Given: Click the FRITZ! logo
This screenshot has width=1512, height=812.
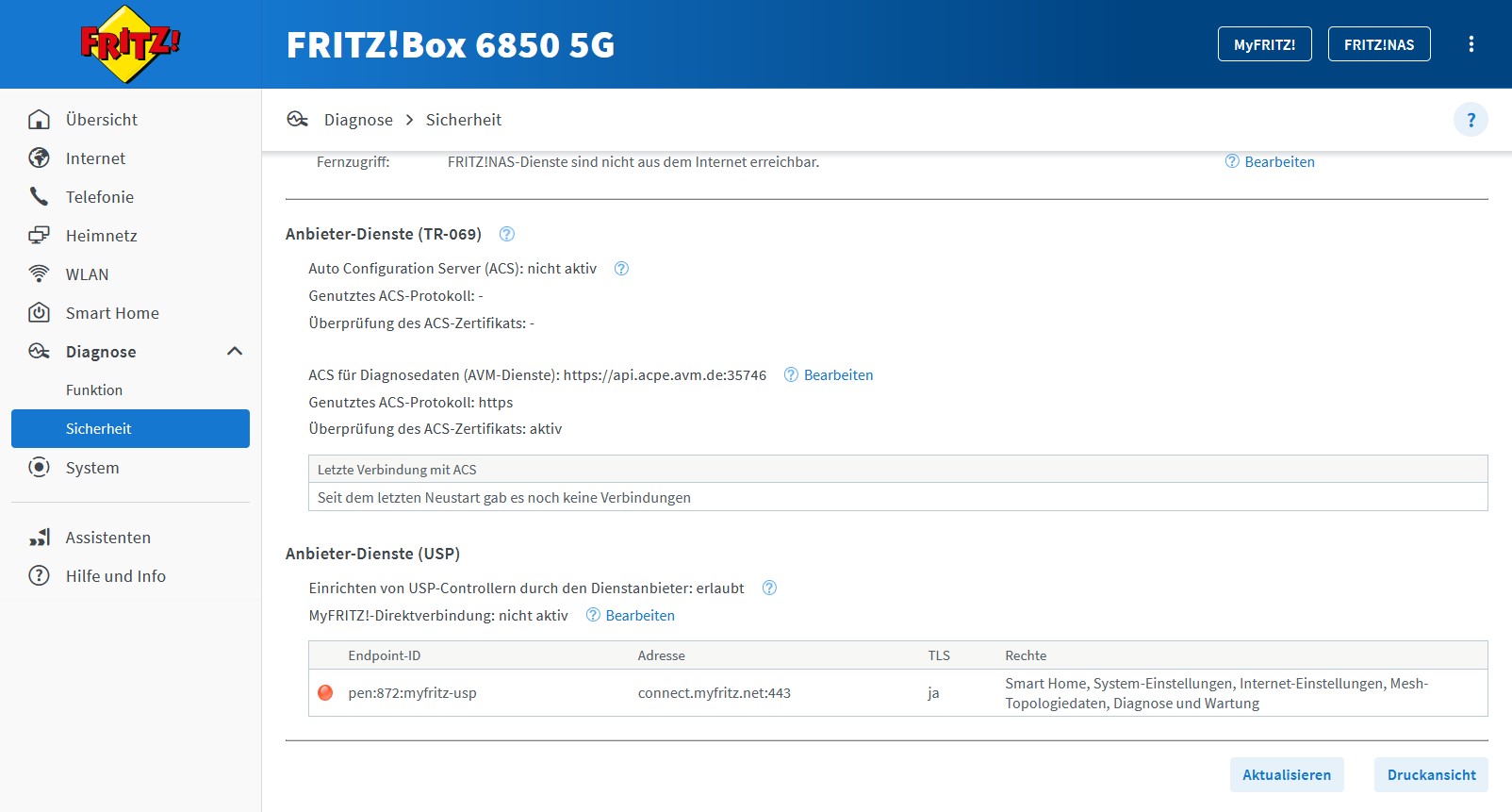Looking at the screenshot, I should point(130,44).
